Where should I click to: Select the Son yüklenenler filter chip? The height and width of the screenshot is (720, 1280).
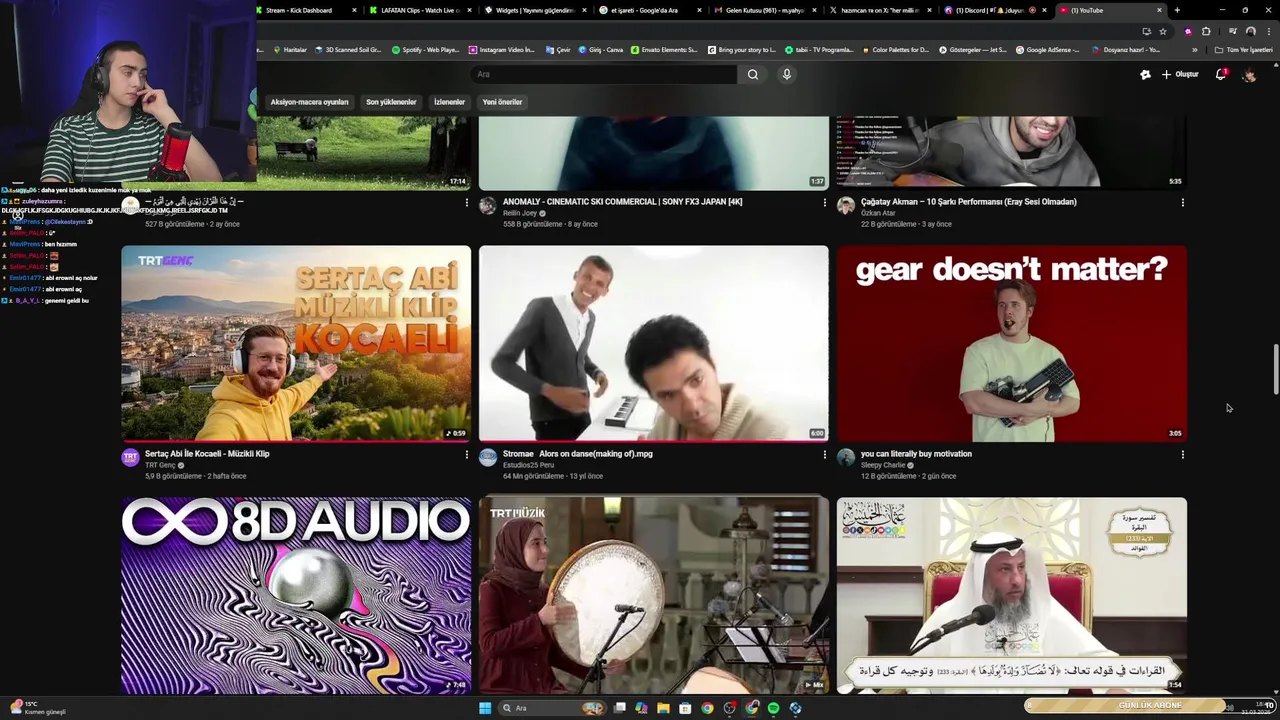click(x=391, y=102)
